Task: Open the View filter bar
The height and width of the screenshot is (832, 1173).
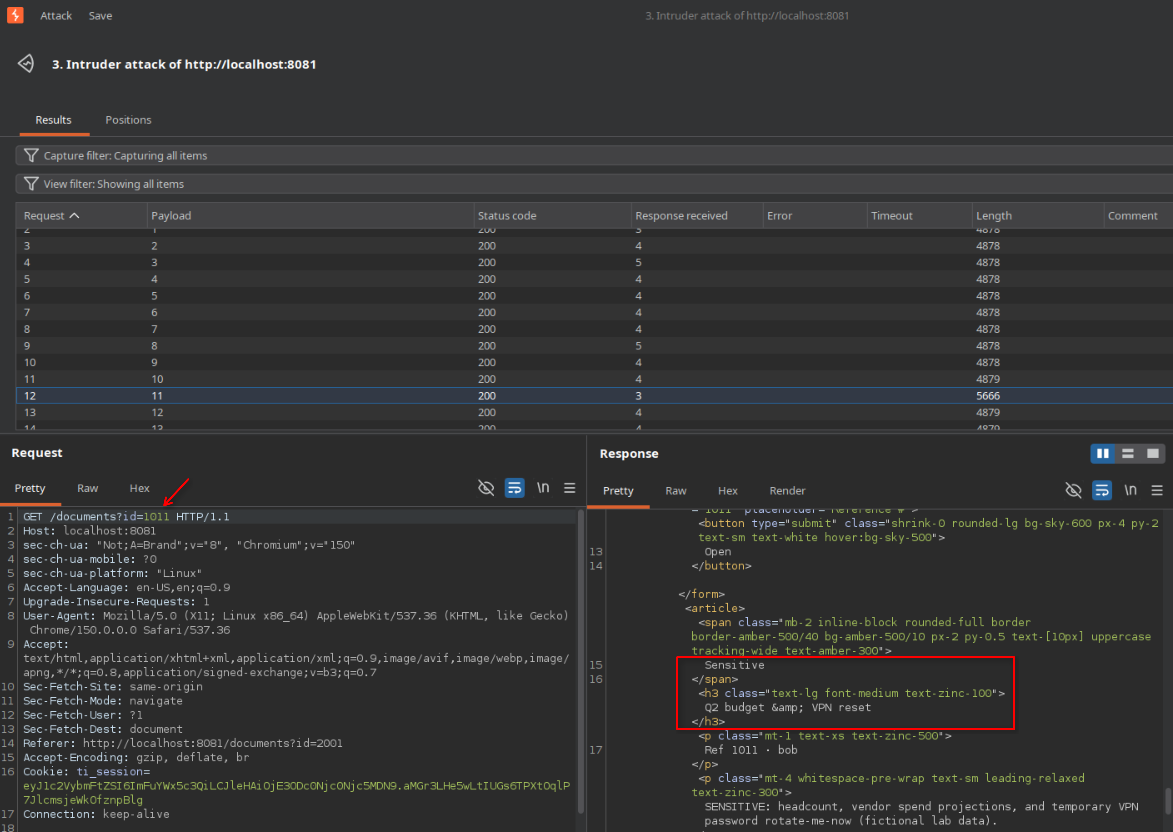Action: (595, 184)
